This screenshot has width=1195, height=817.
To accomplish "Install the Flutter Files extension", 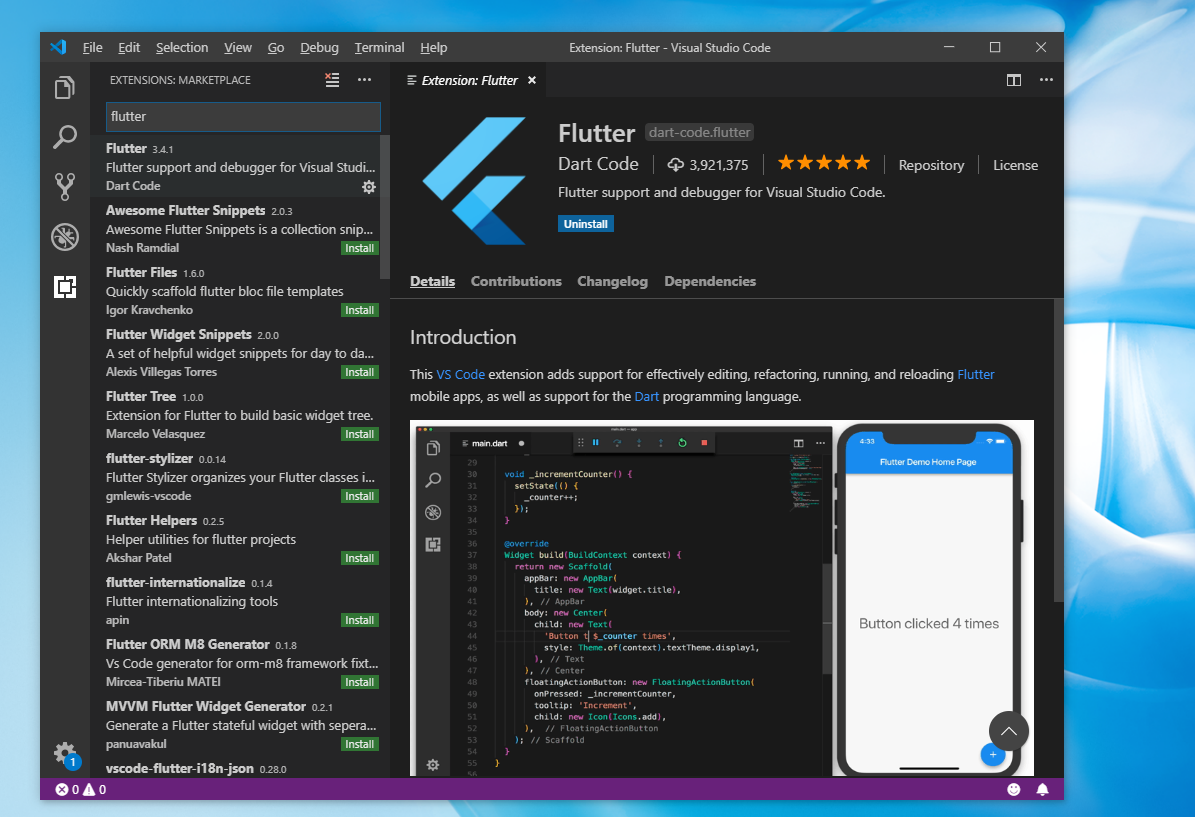I will [x=360, y=310].
